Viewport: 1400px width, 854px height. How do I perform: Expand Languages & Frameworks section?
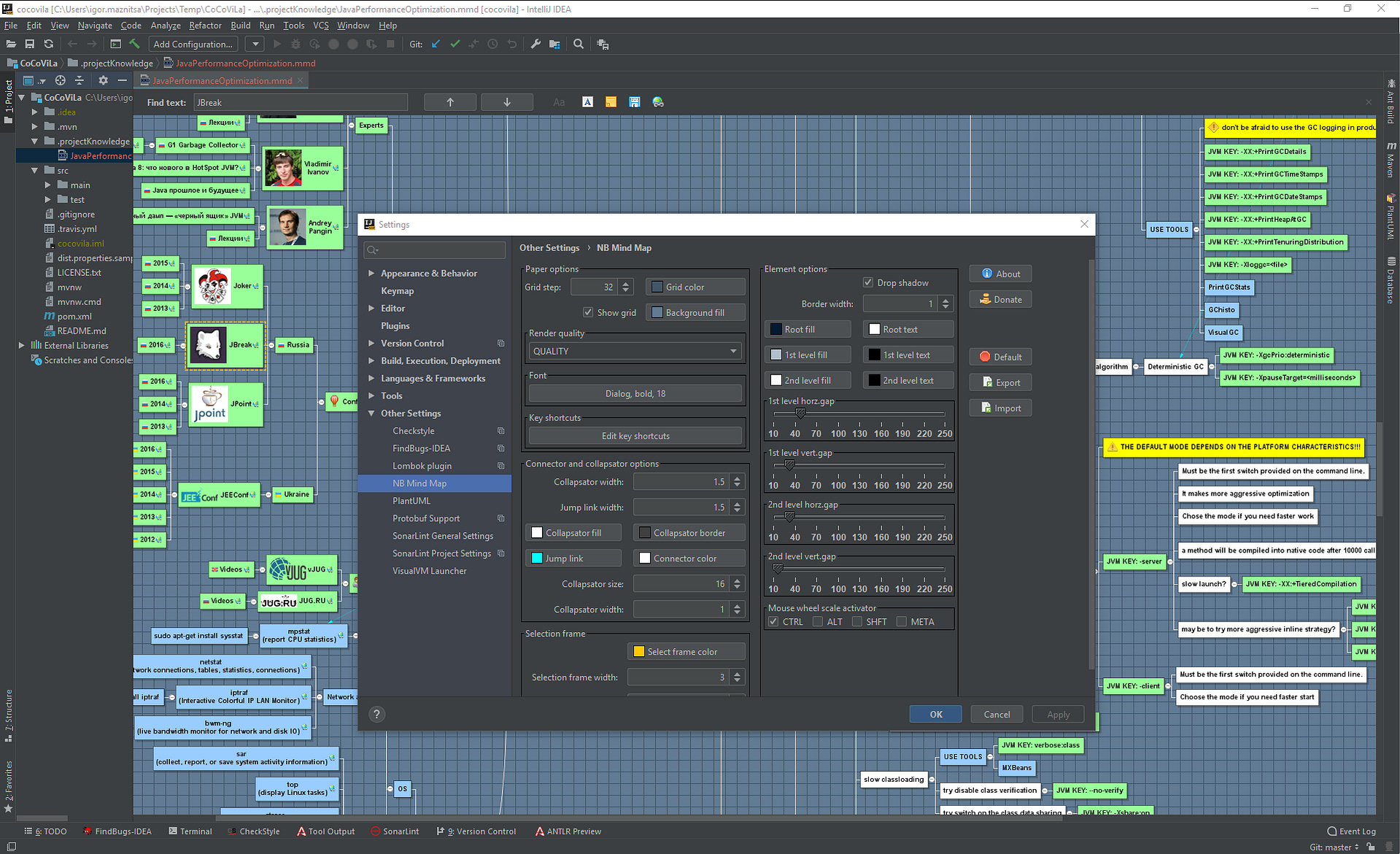(371, 378)
